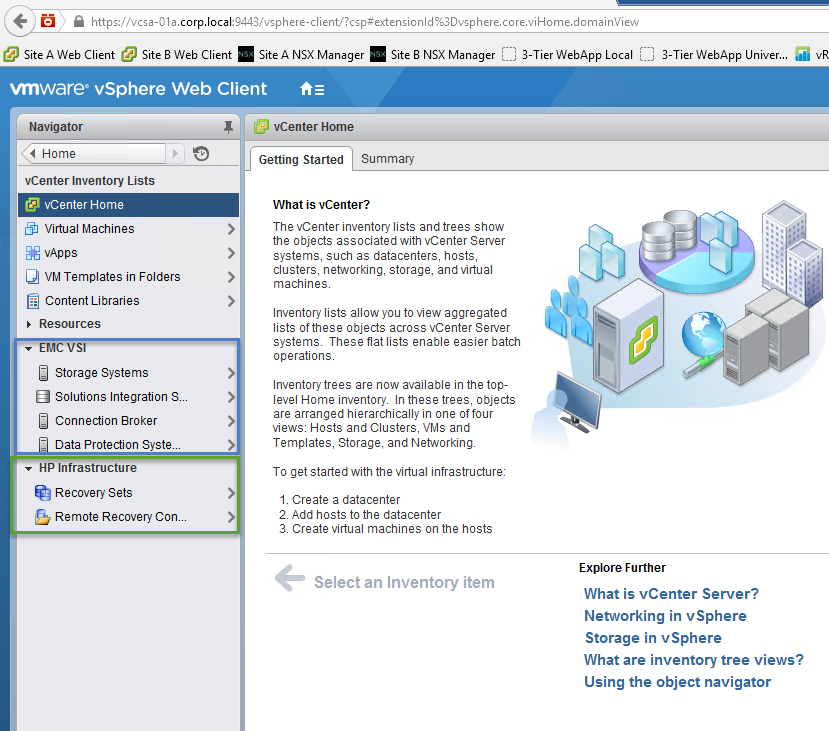Click the Content Libraries icon
The image size is (829, 731).
(33, 301)
